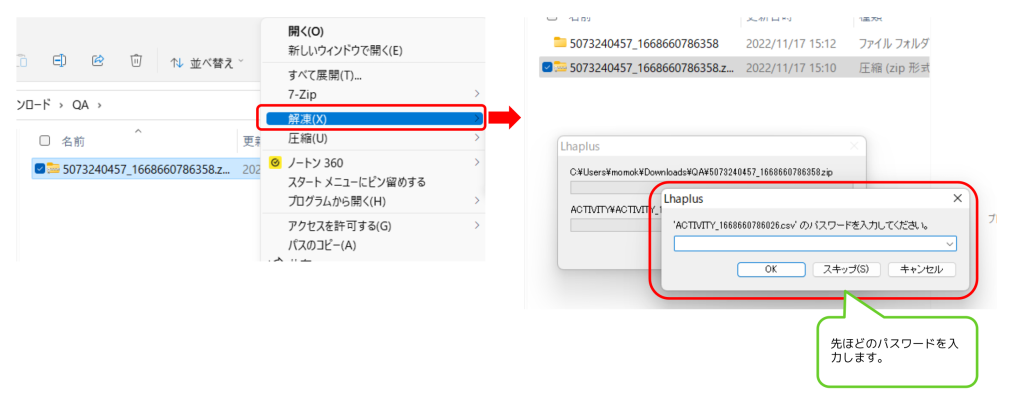Click the QA breadcrumb folder

point(80,105)
